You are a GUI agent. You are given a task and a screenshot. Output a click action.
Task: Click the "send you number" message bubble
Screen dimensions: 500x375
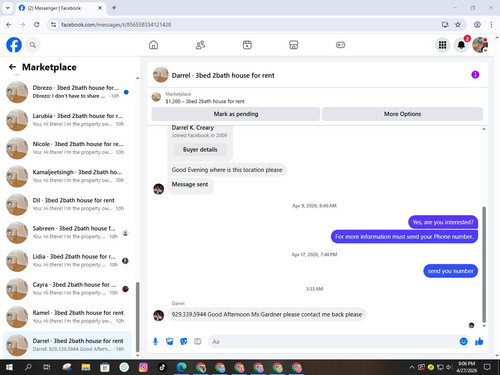tap(450, 271)
